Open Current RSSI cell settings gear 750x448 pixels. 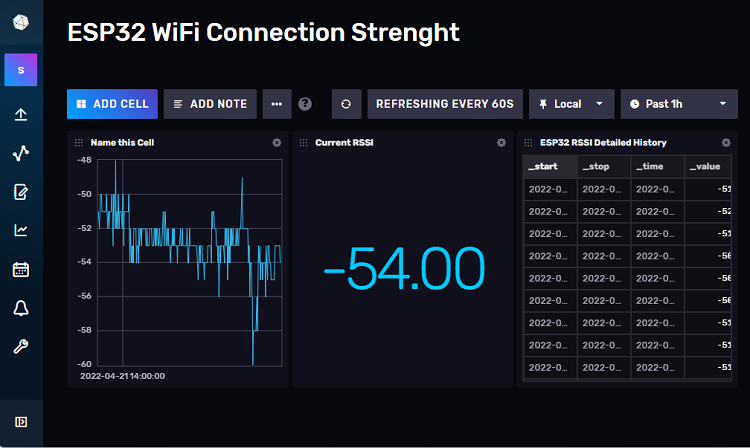pos(501,143)
